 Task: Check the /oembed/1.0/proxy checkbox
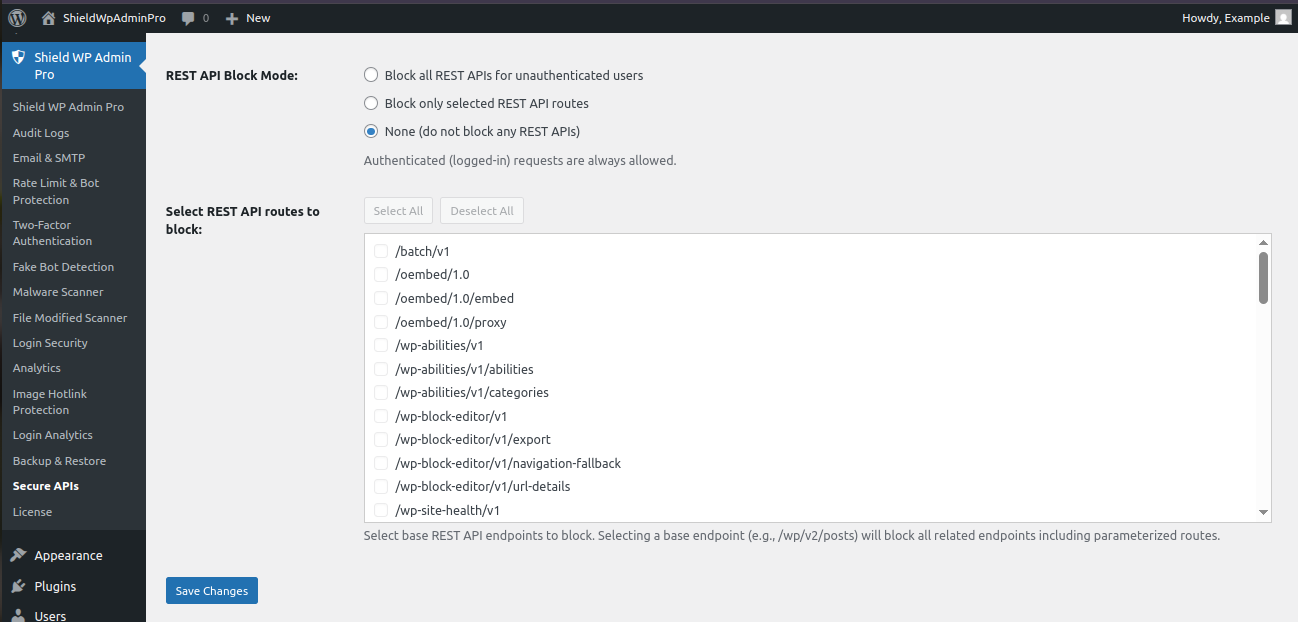pyautogui.click(x=381, y=322)
